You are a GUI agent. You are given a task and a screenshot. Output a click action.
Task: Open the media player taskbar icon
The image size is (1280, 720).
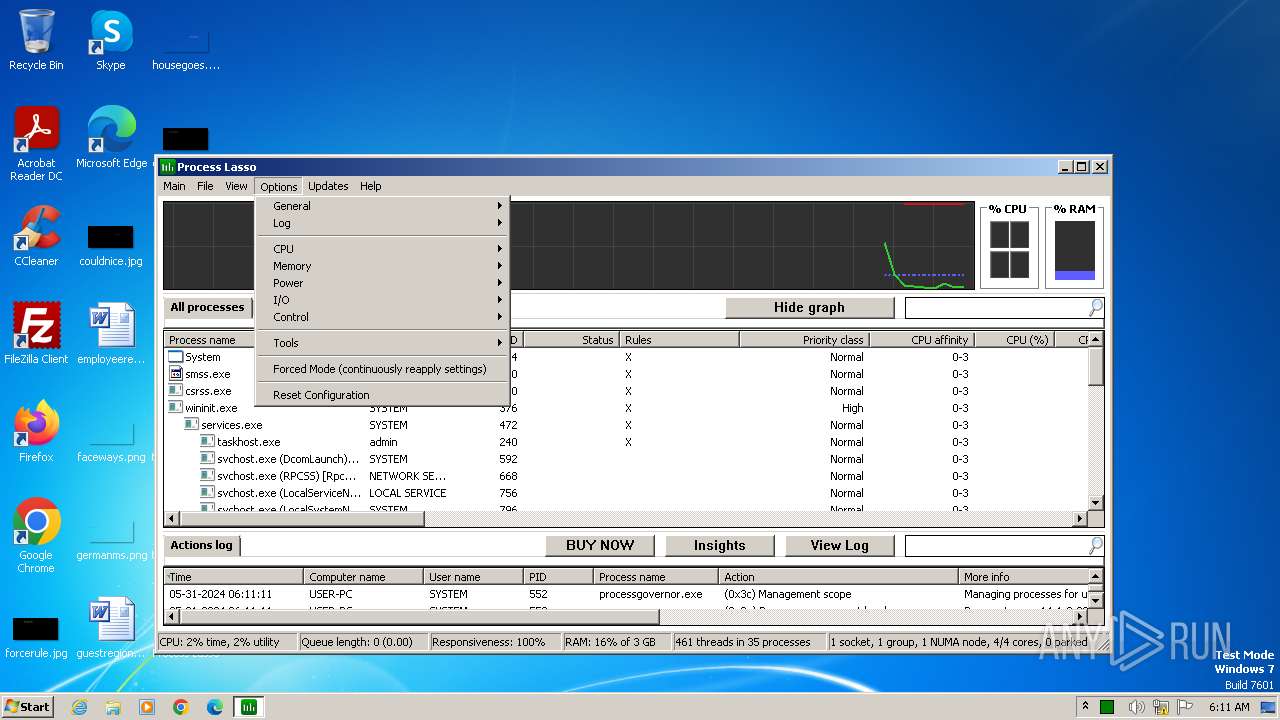(x=147, y=707)
